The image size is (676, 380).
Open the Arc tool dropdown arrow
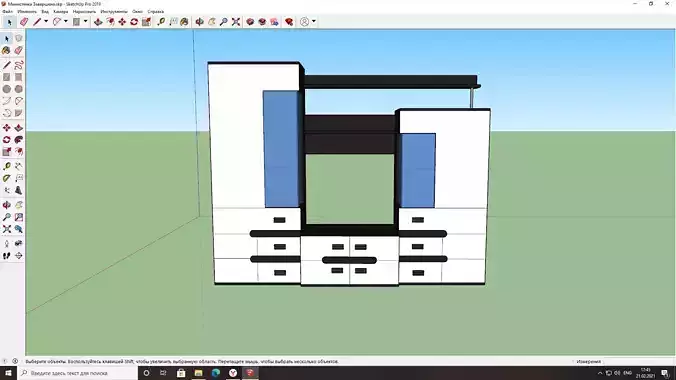tap(66, 22)
